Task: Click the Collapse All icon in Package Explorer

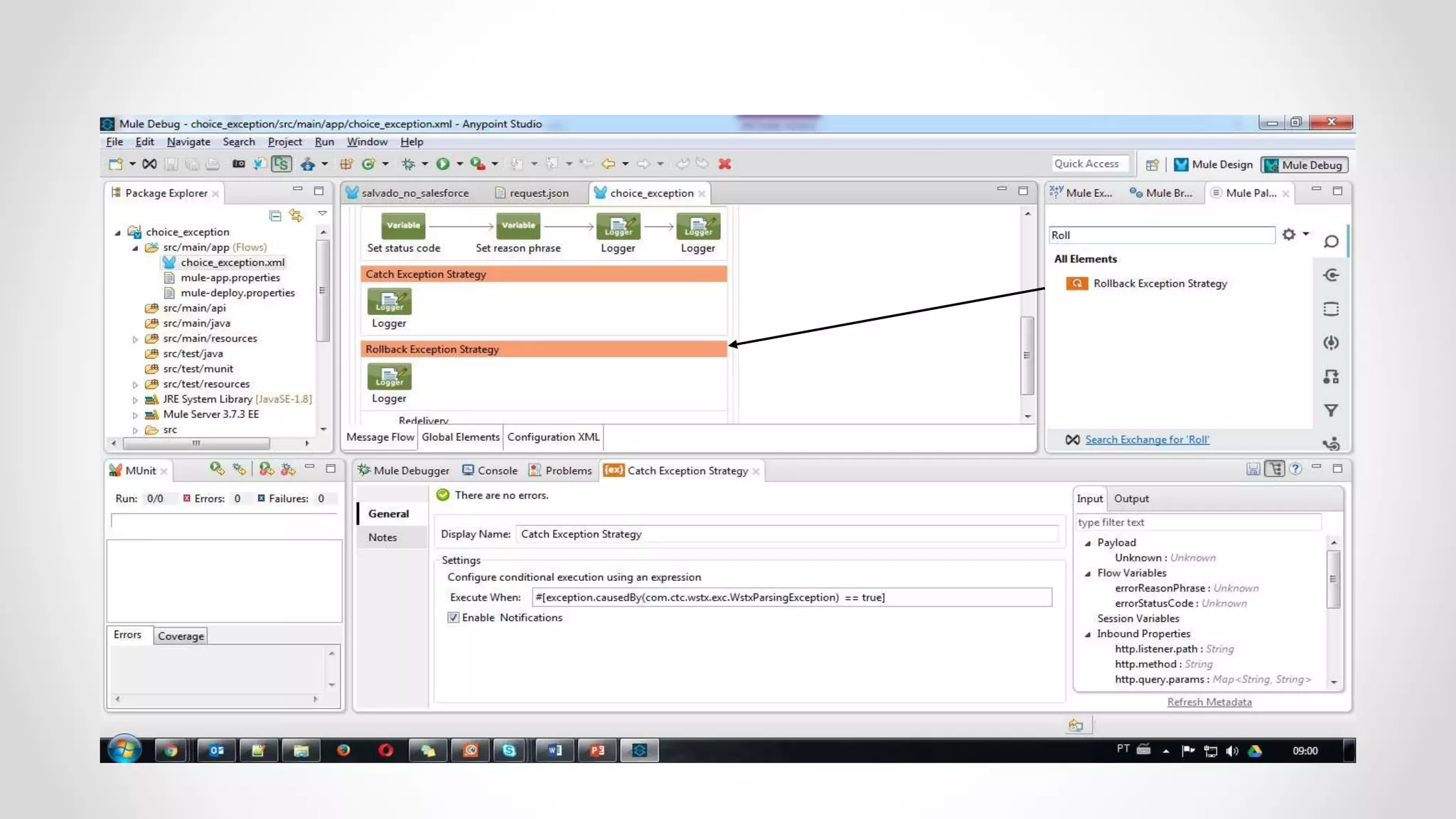Action: 275,215
